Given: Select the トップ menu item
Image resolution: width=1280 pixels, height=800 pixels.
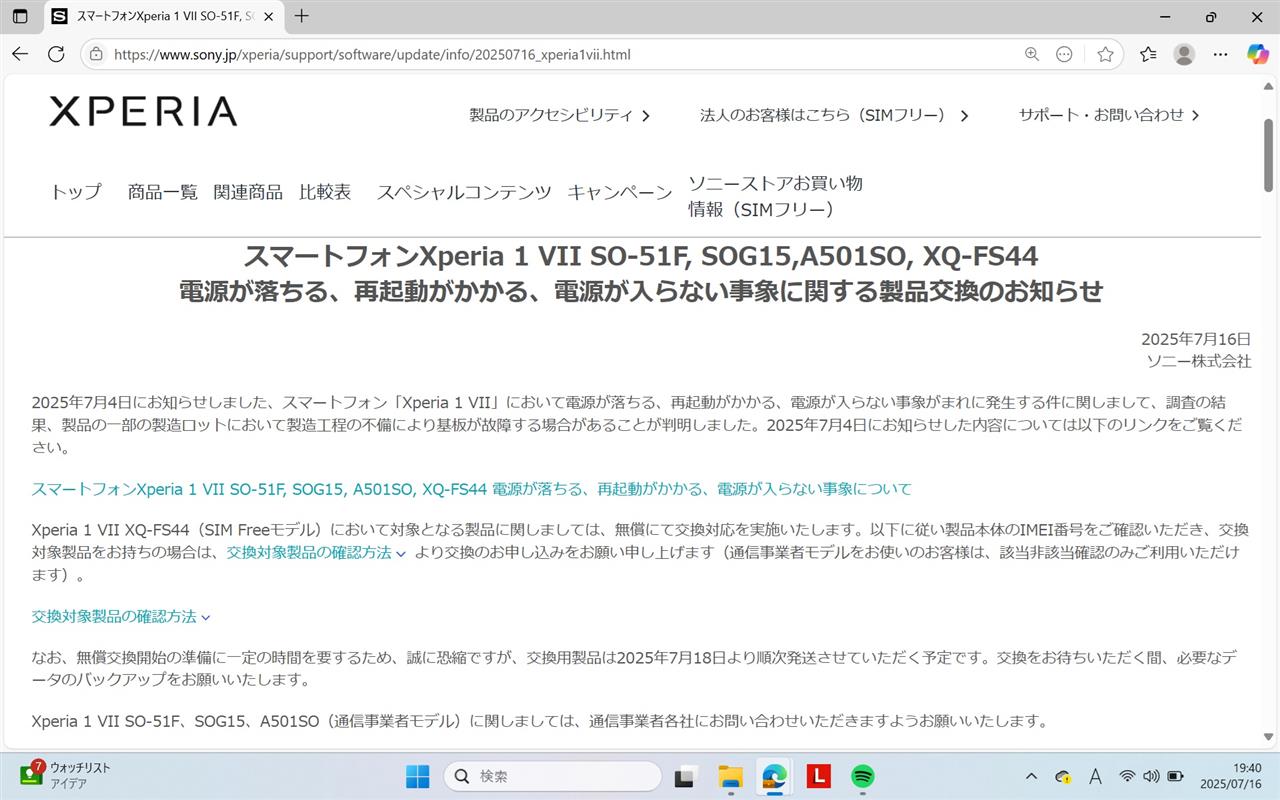Looking at the screenshot, I should tap(76, 192).
